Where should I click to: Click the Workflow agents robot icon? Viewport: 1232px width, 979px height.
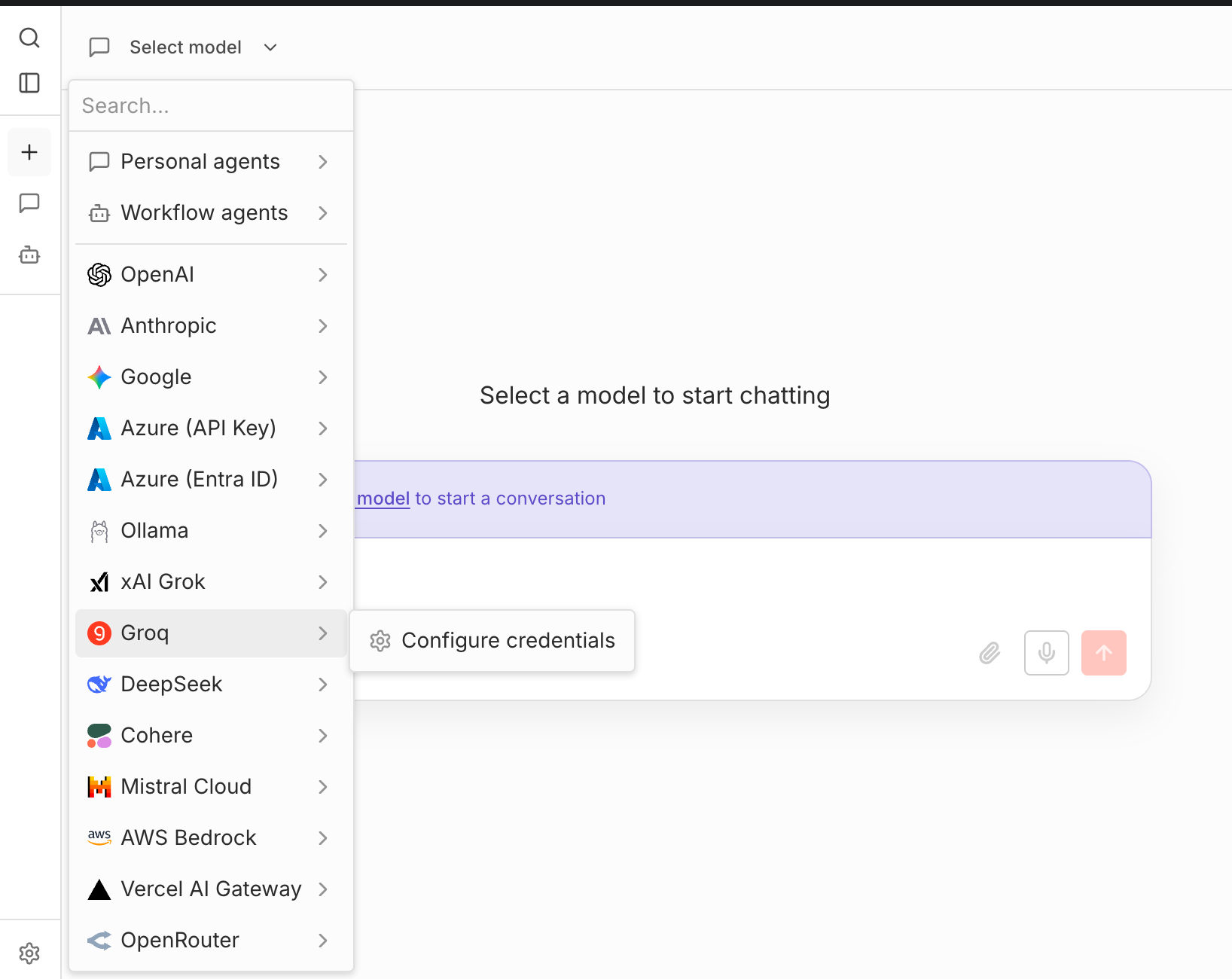click(x=99, y=213)
